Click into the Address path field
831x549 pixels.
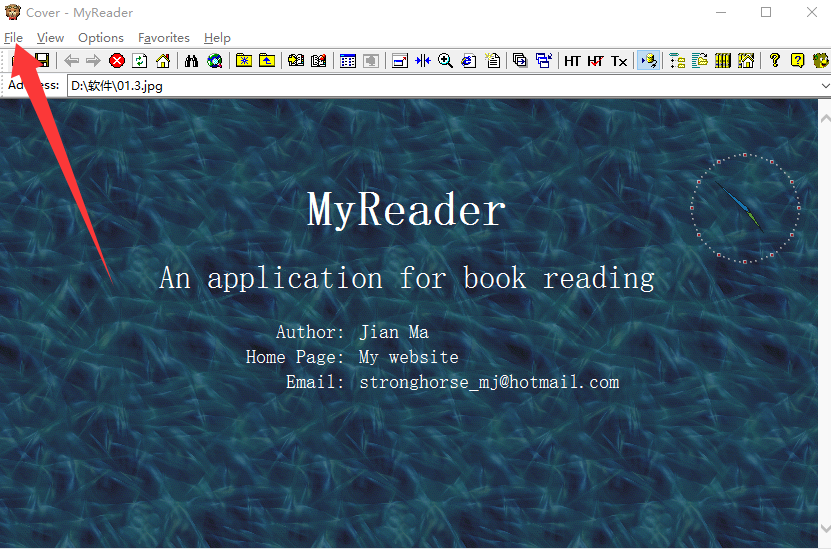tap(440, 86)
